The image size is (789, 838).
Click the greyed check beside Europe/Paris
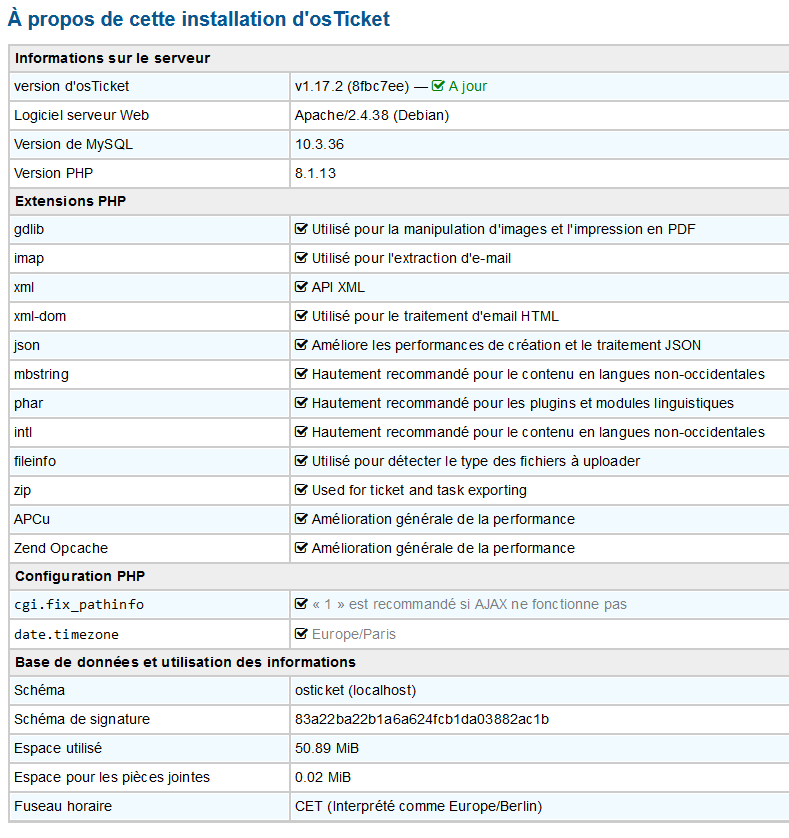tap(301, 634)
